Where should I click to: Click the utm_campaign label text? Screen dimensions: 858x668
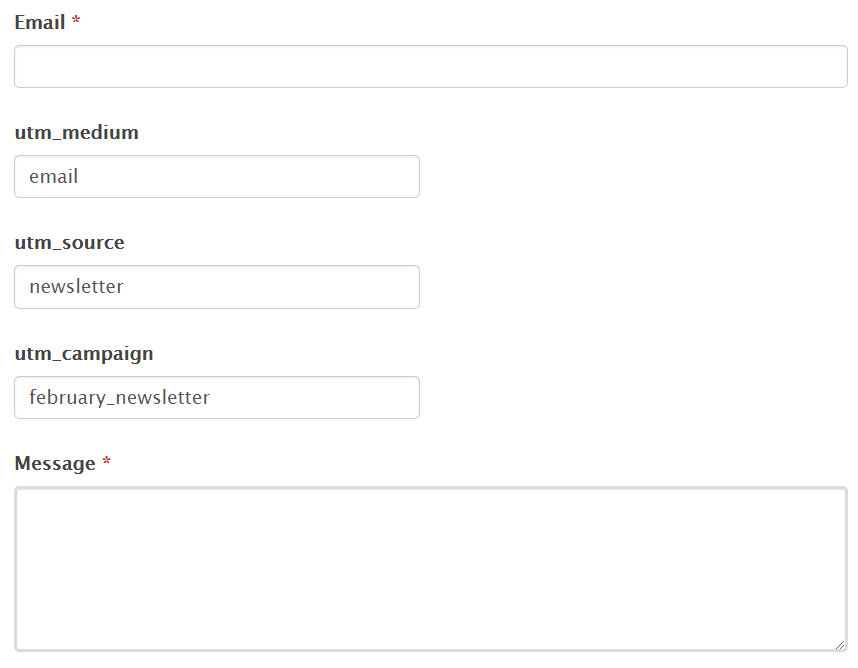tap(84, 354)
